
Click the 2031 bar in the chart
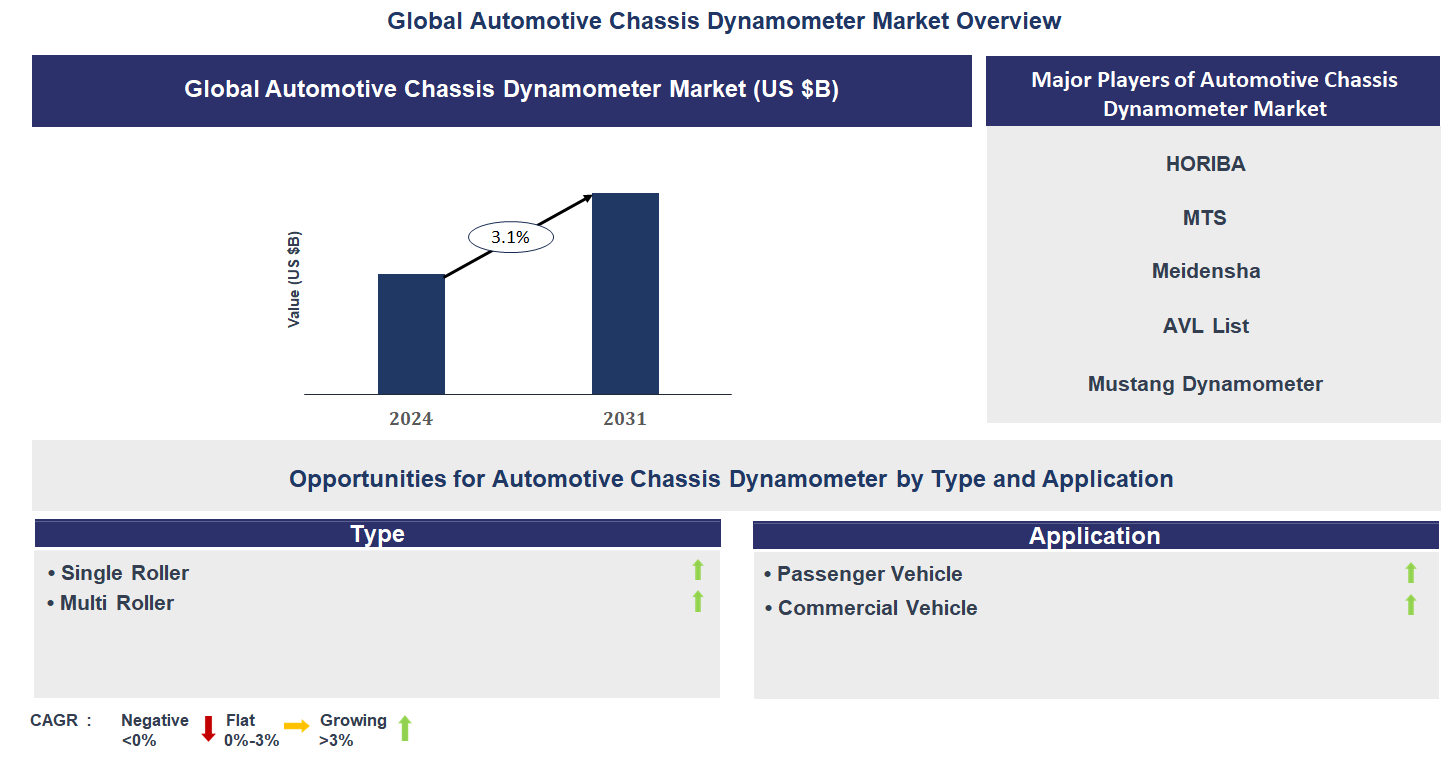[625, 294]
